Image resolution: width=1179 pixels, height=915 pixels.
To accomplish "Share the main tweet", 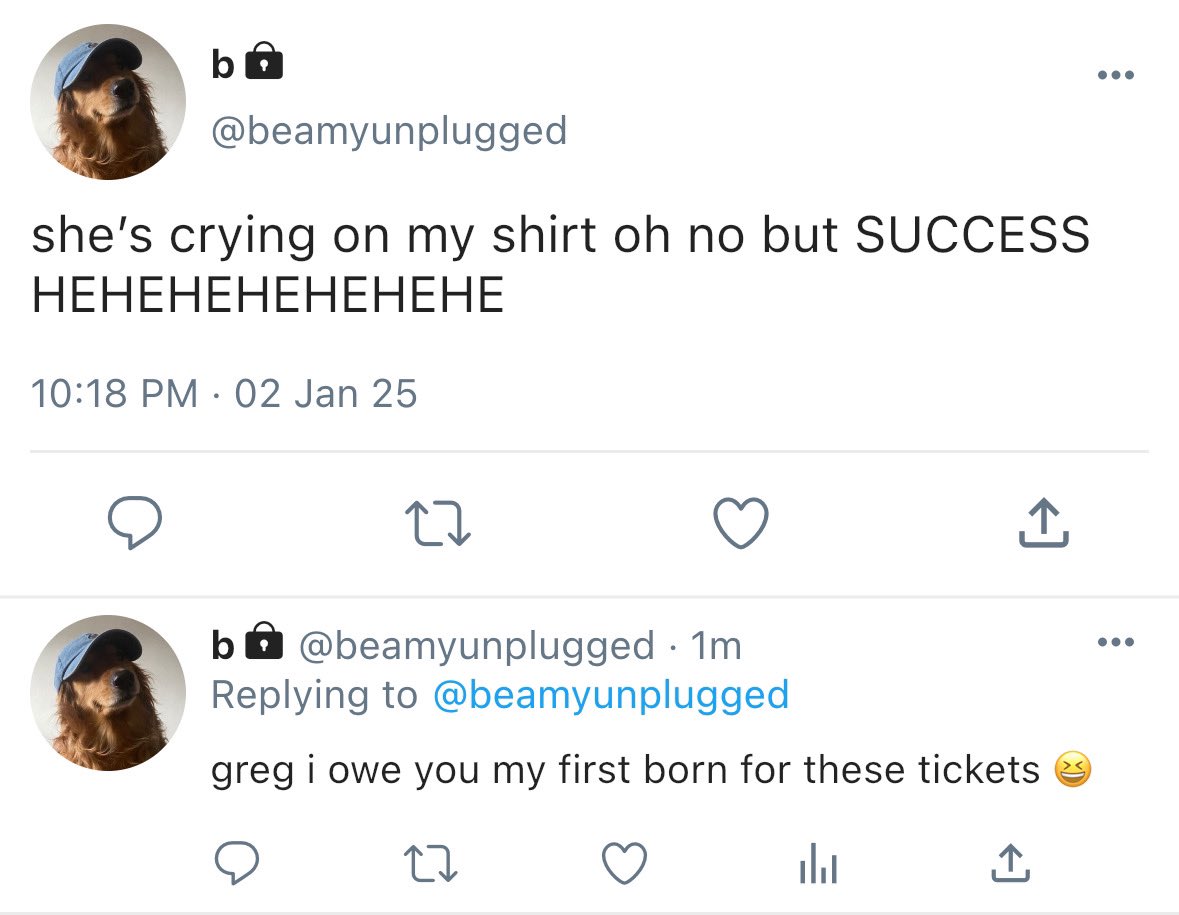I will tap(1044, 522).
